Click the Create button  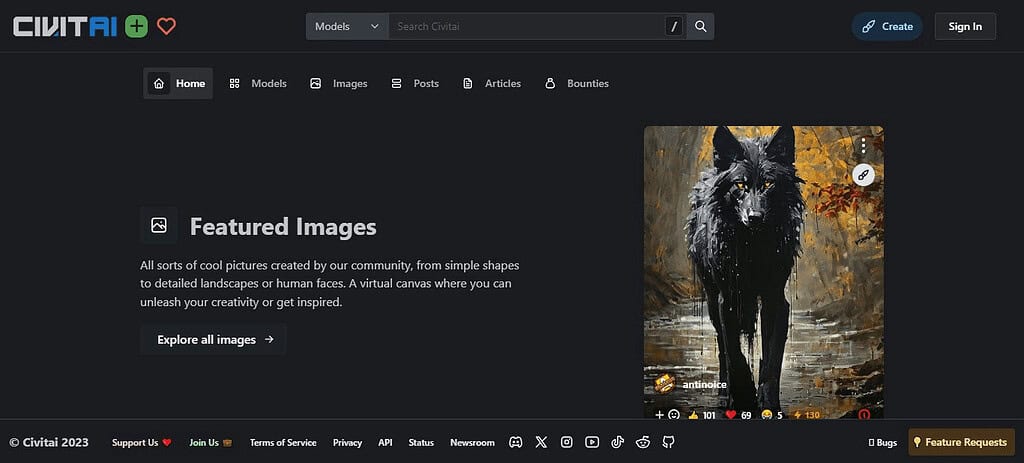pyautogui.click(x=887, y=26)
